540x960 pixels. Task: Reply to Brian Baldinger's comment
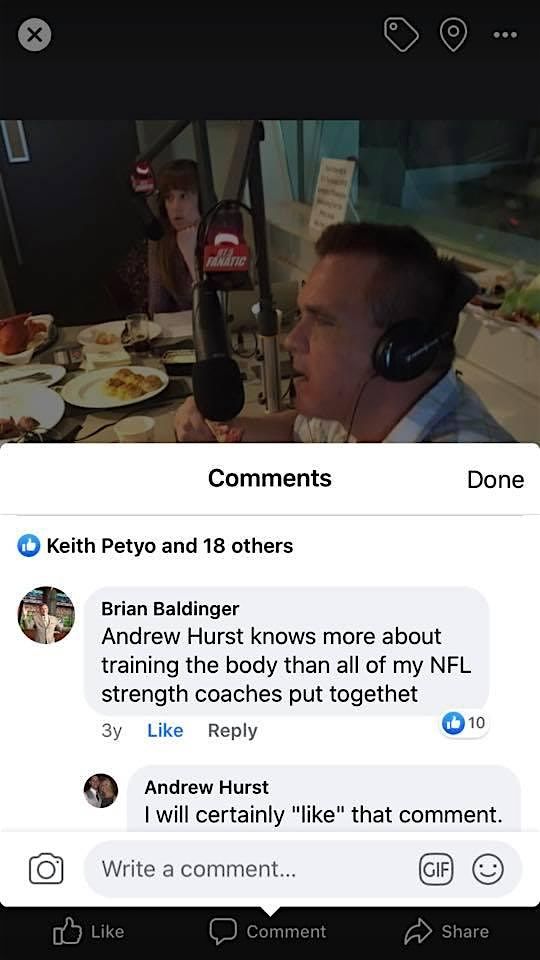(x=233, y=730)
